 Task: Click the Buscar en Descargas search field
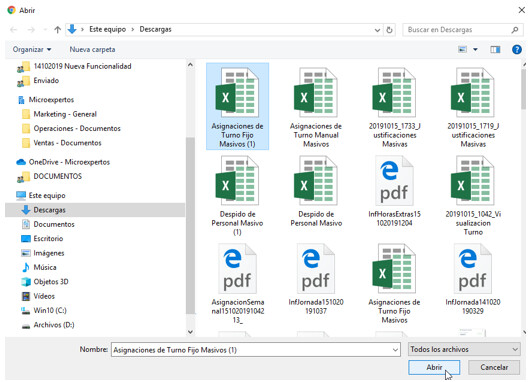pos(457,30)
